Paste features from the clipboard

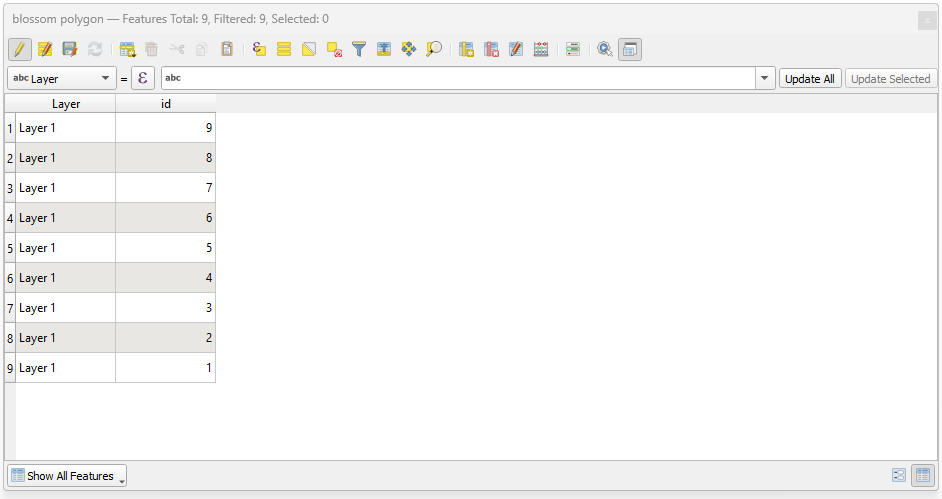[227, 49]
